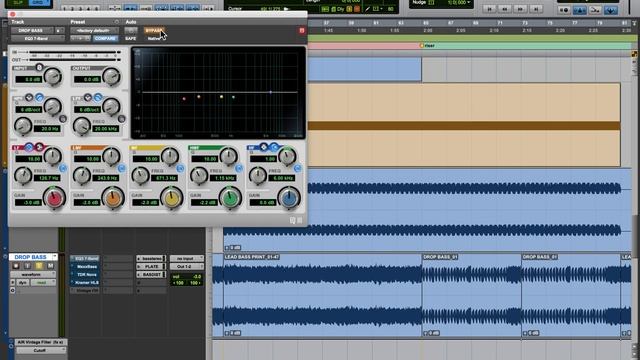Open the read automation mode selector
Viewport: 640px width, 360px height.
[43, 282]
